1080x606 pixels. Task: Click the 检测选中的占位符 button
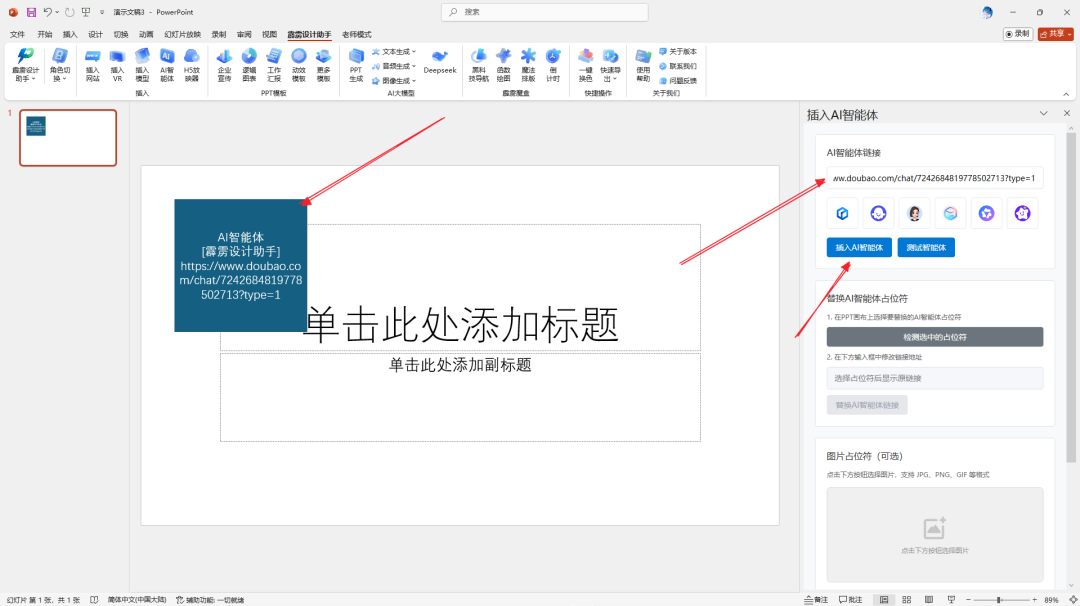(935, 337)
